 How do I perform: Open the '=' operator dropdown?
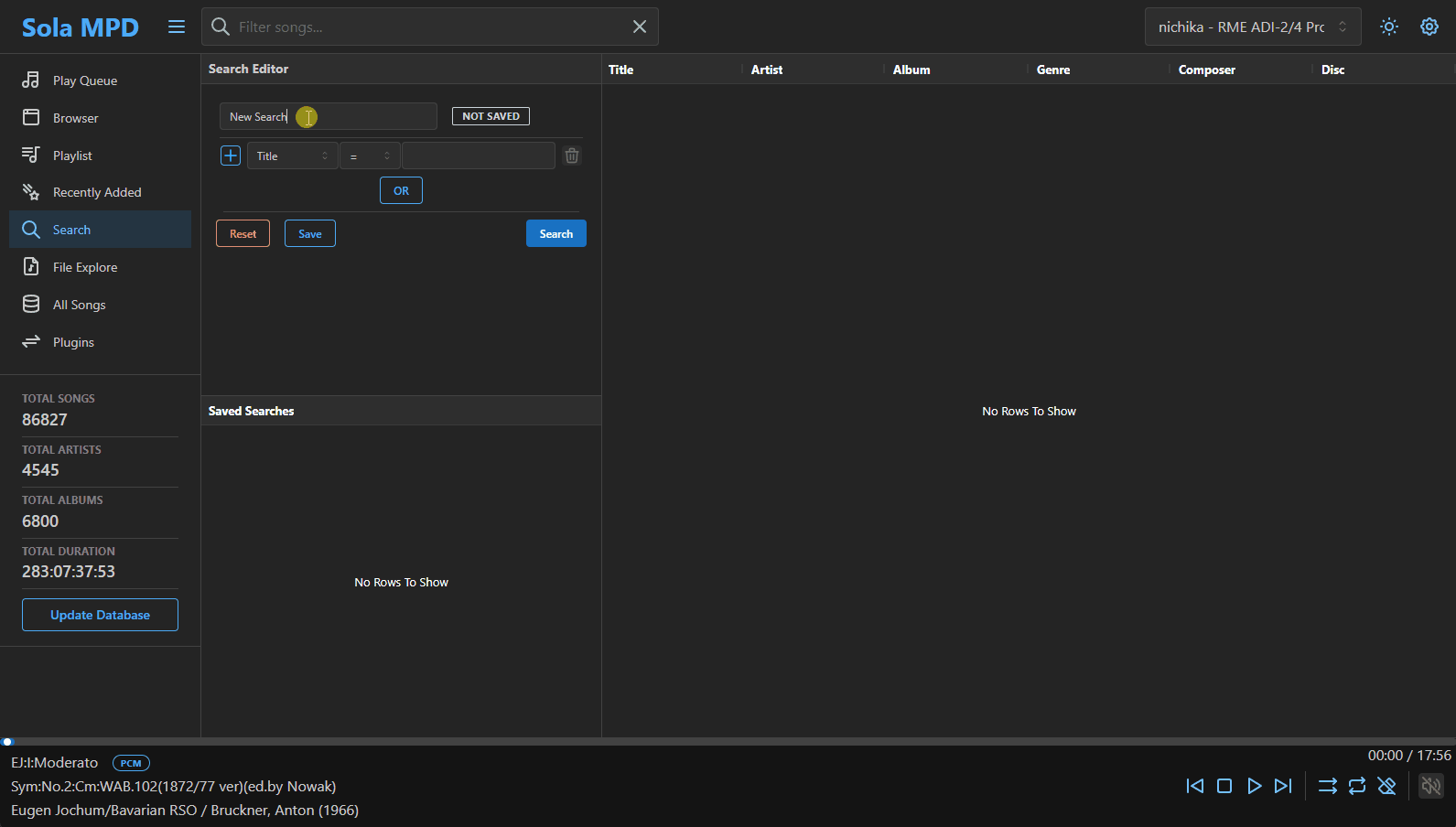[x=370, y=156]
